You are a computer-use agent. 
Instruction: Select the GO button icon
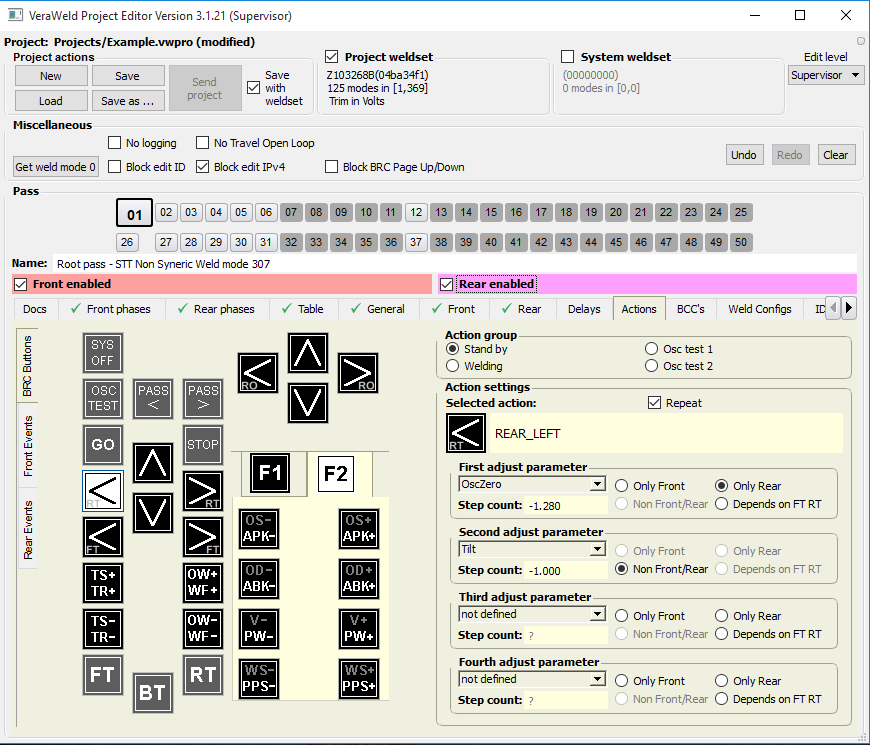click(103, 444)
